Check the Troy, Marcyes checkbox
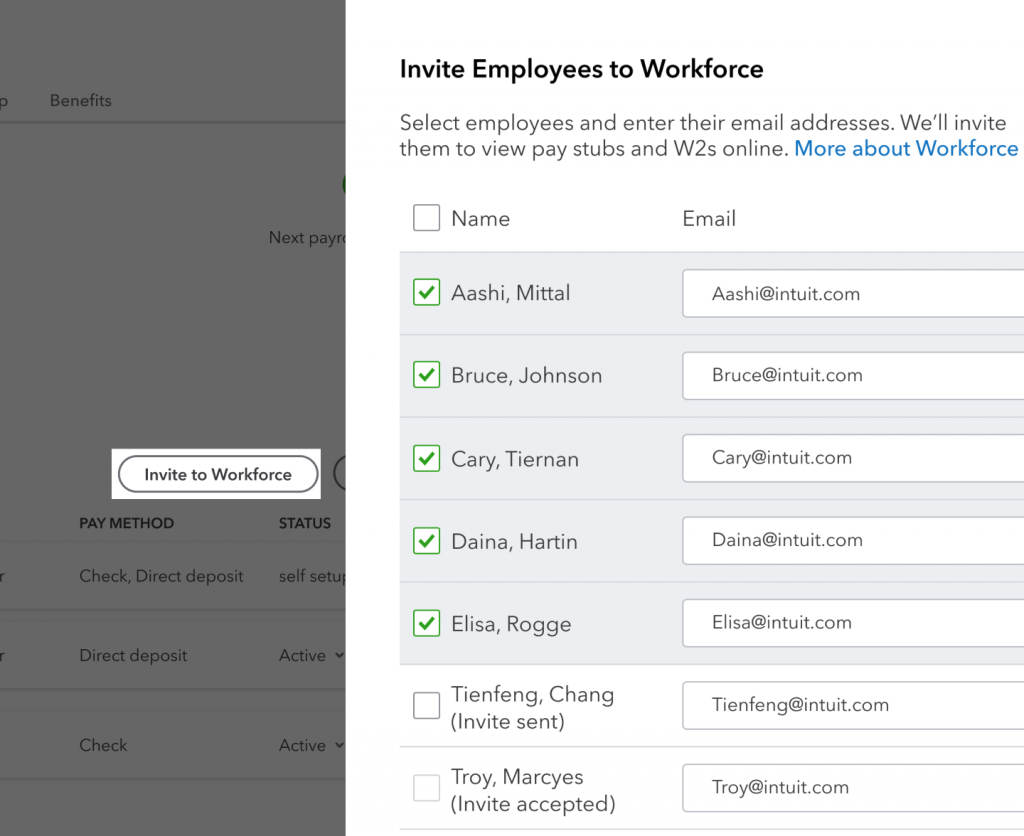1024x836 pixels. click(426, 788)
